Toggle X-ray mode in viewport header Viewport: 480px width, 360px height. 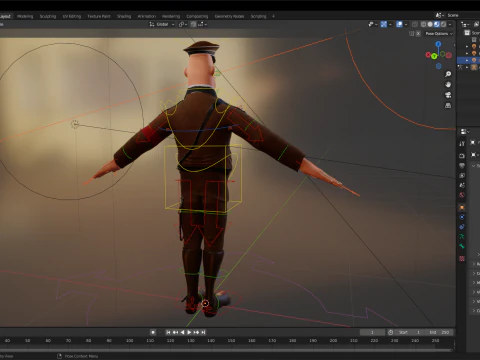tap(415, 24)
